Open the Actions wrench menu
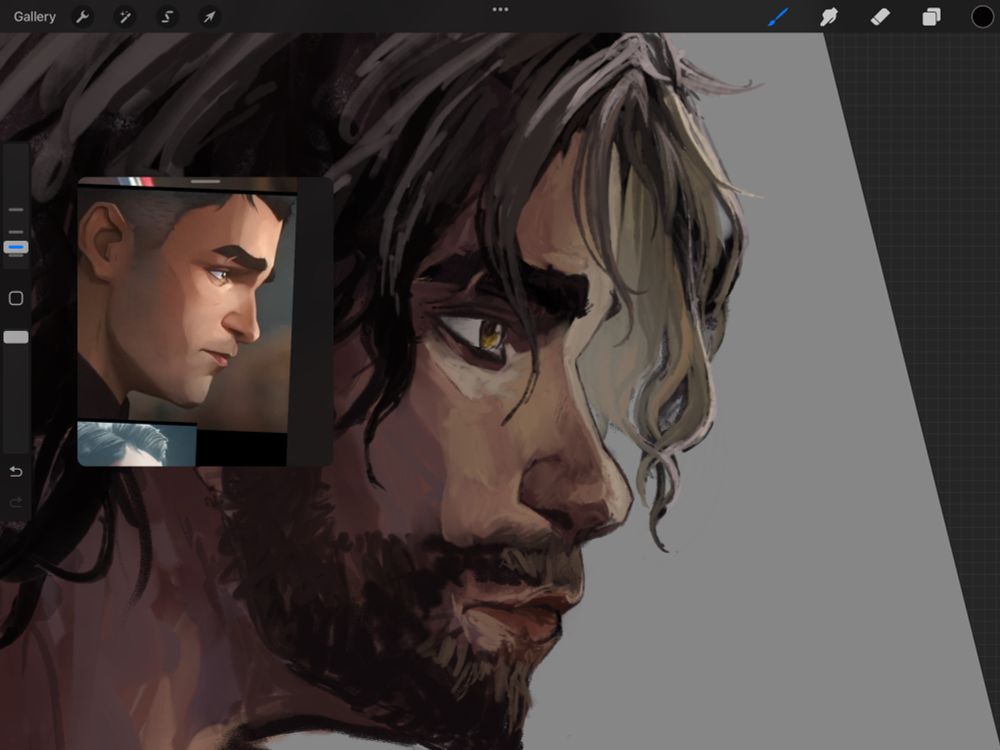The width and height of the screenshot is (1000, 750). (82, 17)
